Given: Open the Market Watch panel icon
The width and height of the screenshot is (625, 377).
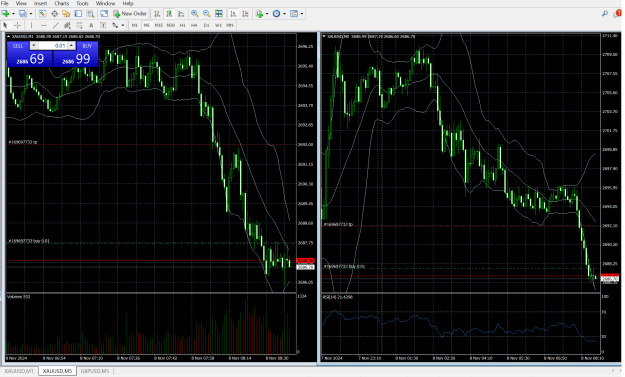Looking at the screenshot, I should click(x=42, y=14).
